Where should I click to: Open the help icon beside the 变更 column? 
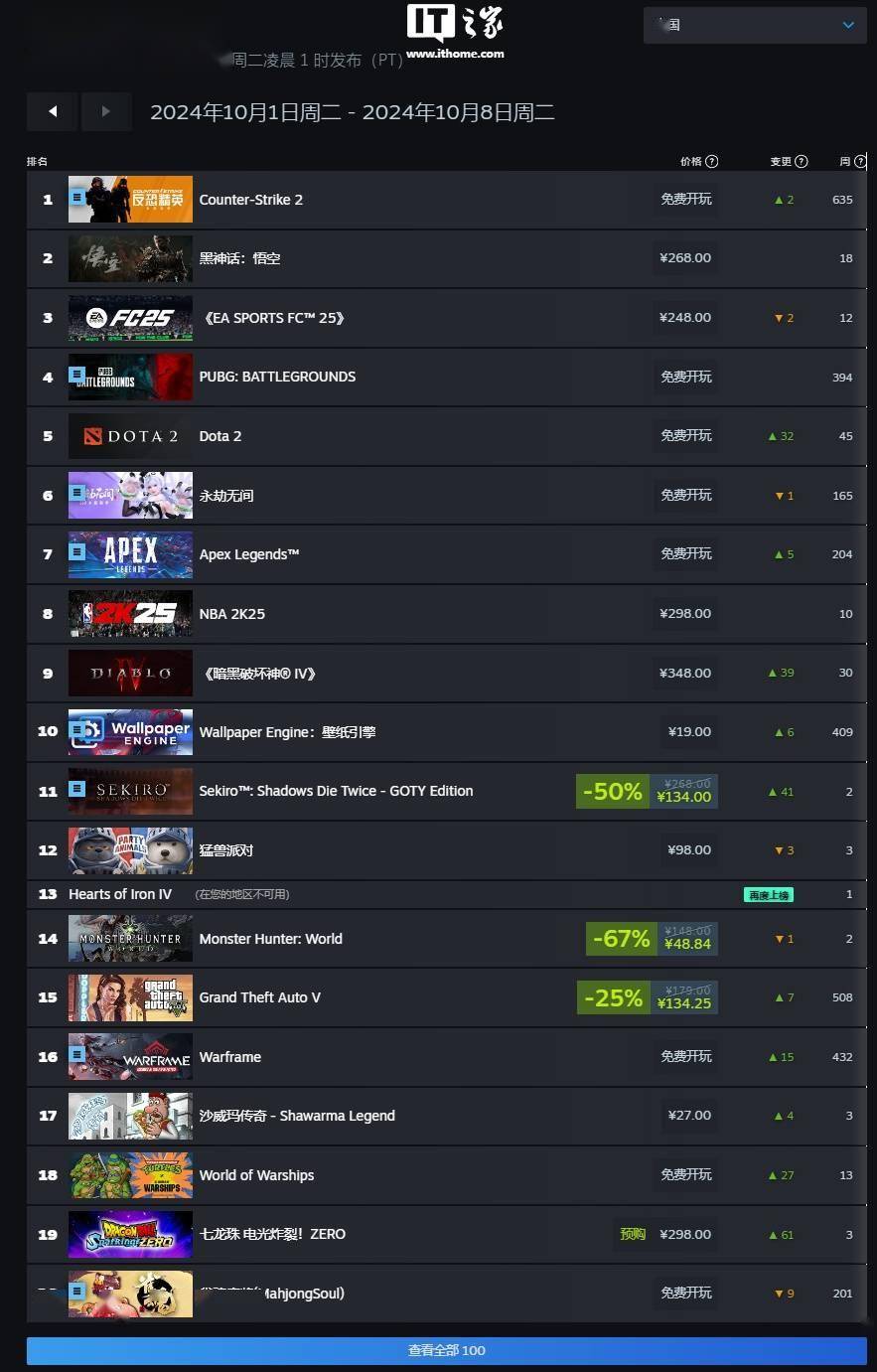point(801,161)
